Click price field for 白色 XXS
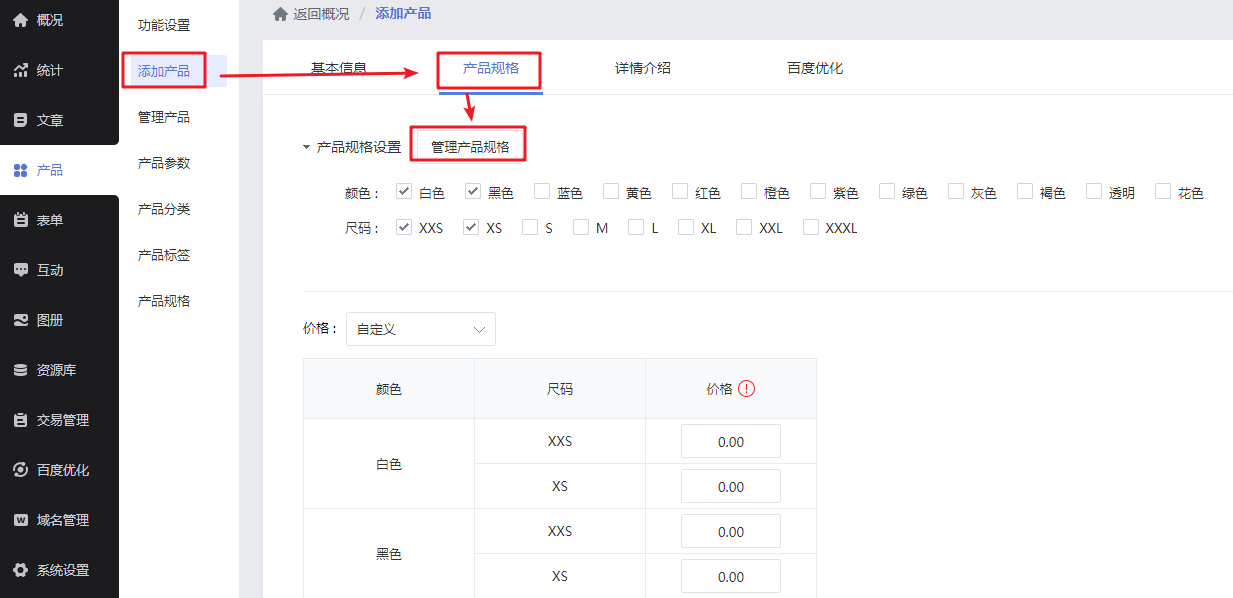The height and width of the screenshot is (598, 1233). (731, 441)
